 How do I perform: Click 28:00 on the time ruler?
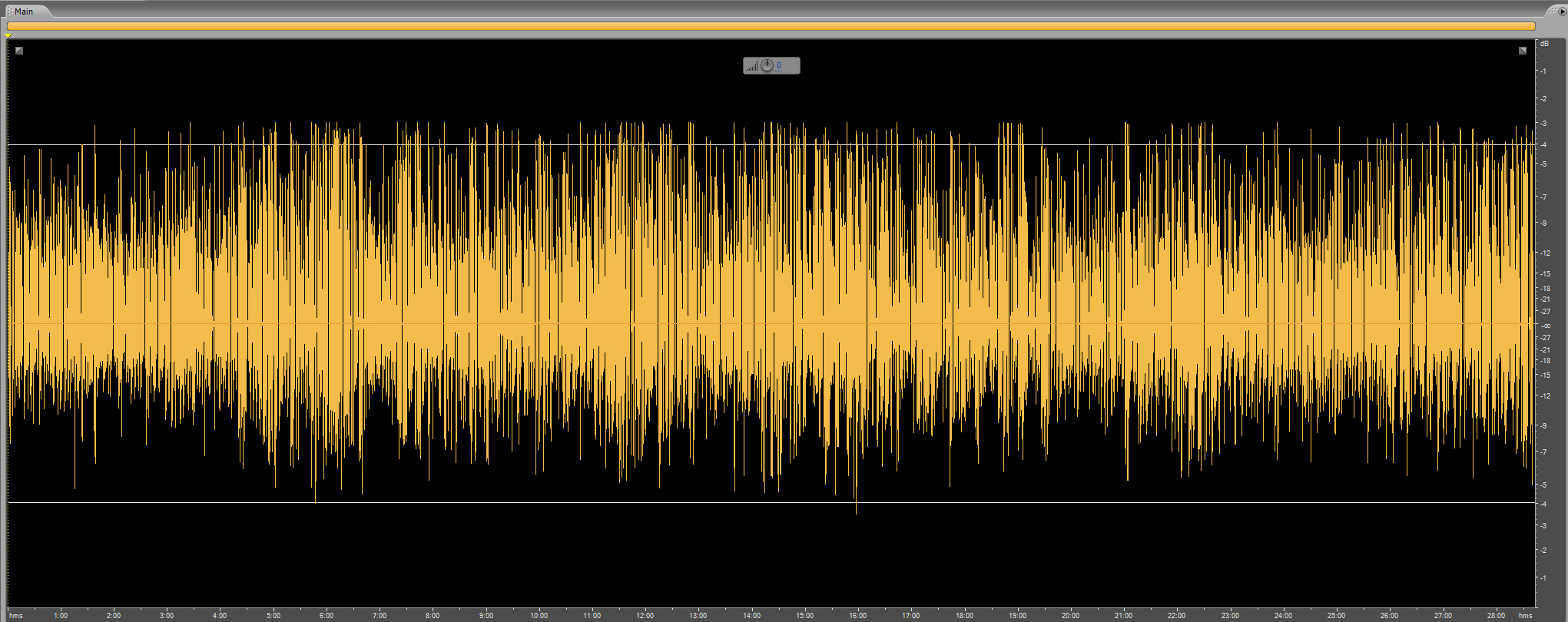tap(1496, 615)
